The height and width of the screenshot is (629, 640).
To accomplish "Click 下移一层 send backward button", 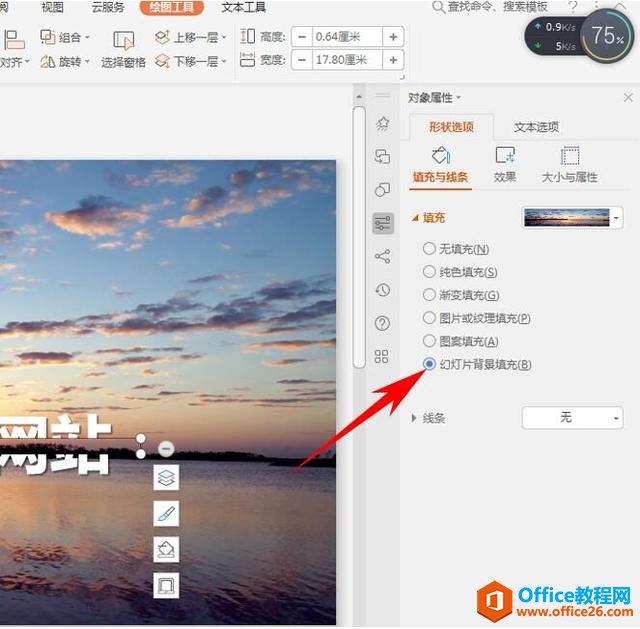I will (186, 61).
